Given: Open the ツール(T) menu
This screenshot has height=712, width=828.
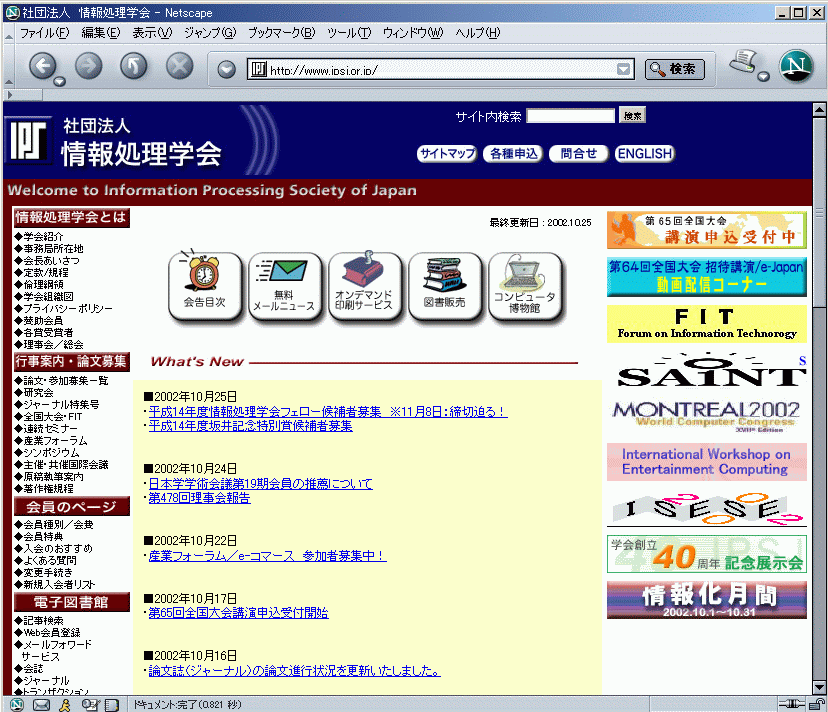Looking at the screenshot, I should pyautogui.click(x=349, y=33).
